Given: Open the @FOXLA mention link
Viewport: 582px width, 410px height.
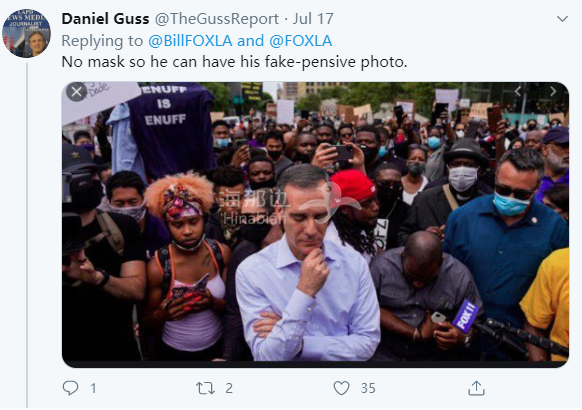Looking at the screenshot, I should pos(300,41).
